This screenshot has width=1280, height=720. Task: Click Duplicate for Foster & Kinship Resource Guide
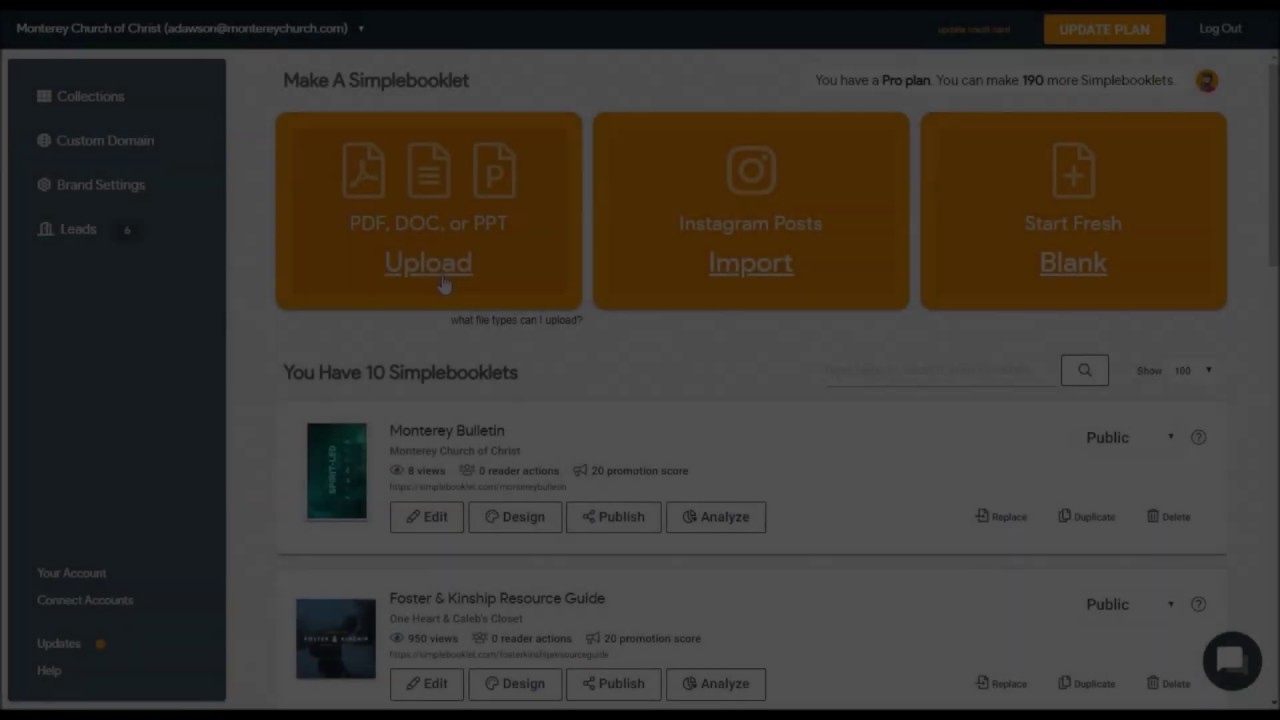[x=1086, y=683]
